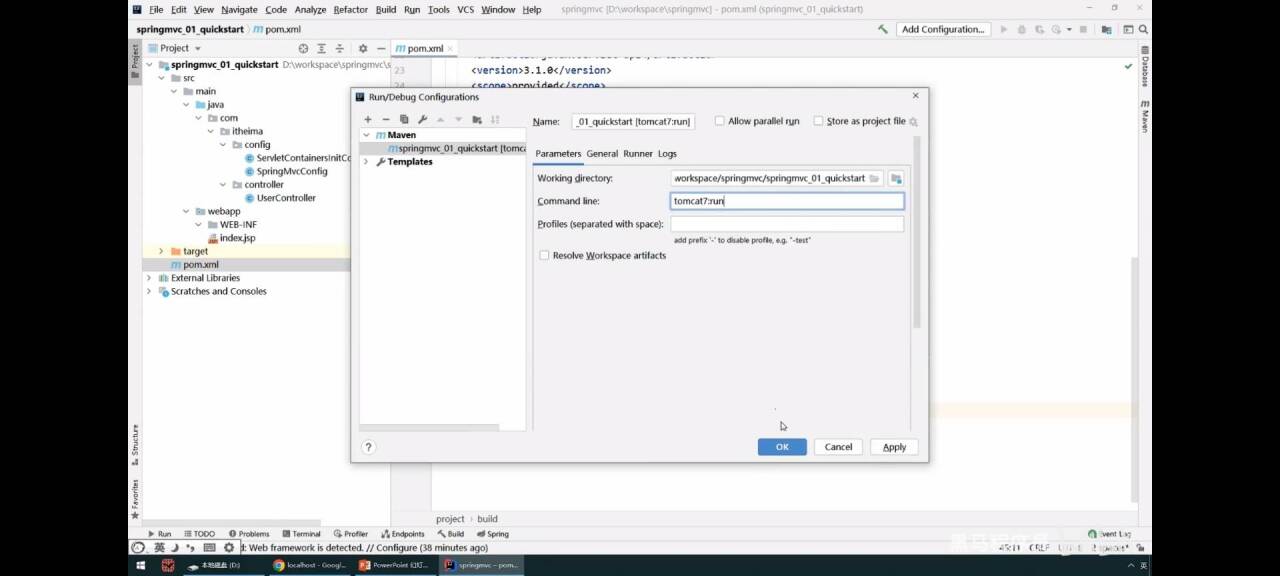Select the Parameters tab

558,154
